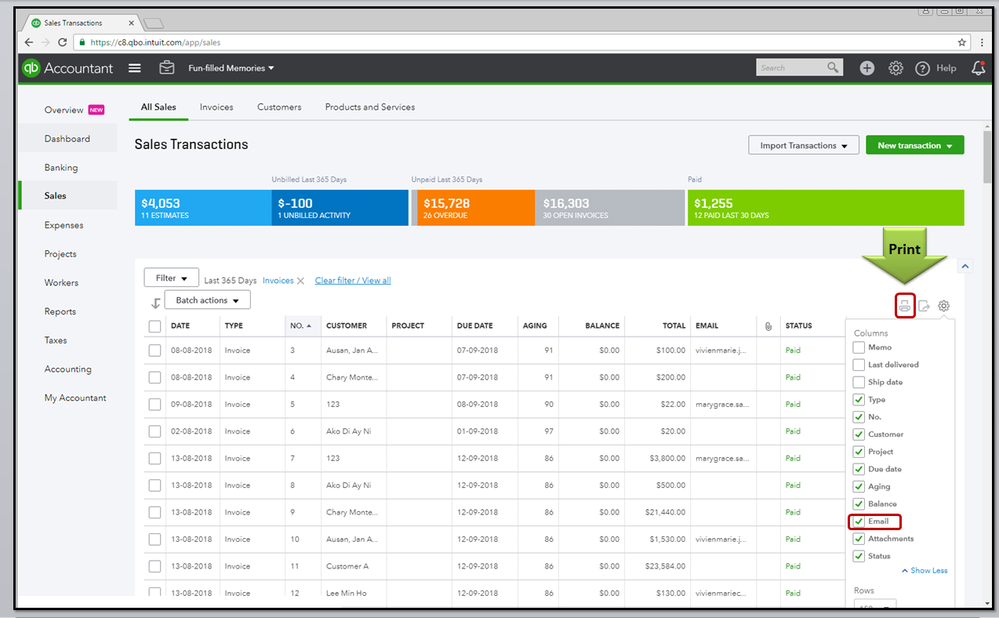Open the Batch actions dropdown
The height and width of the screenshot is (618, 999).
[x=207, y=300]
